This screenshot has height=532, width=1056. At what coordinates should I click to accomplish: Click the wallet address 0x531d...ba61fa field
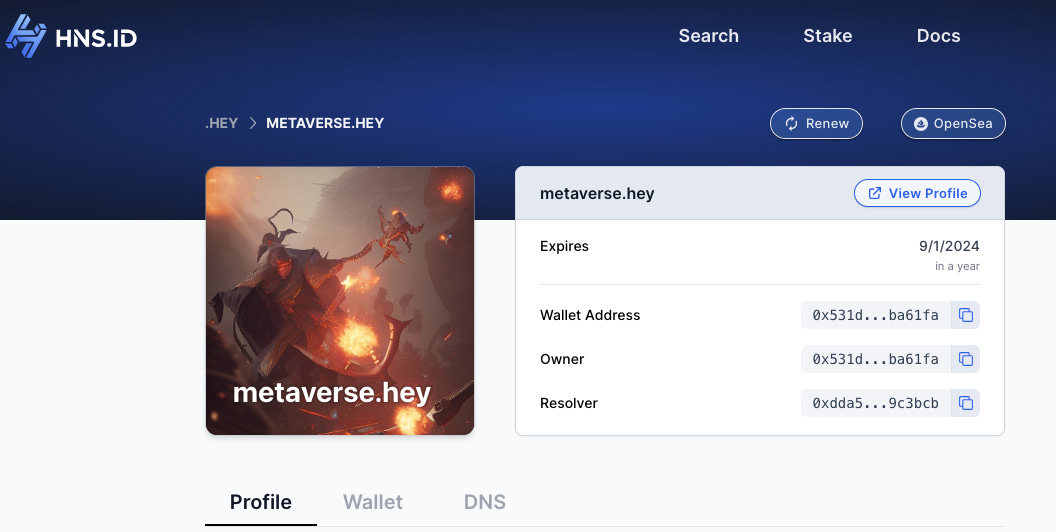(x=876, y=315)
